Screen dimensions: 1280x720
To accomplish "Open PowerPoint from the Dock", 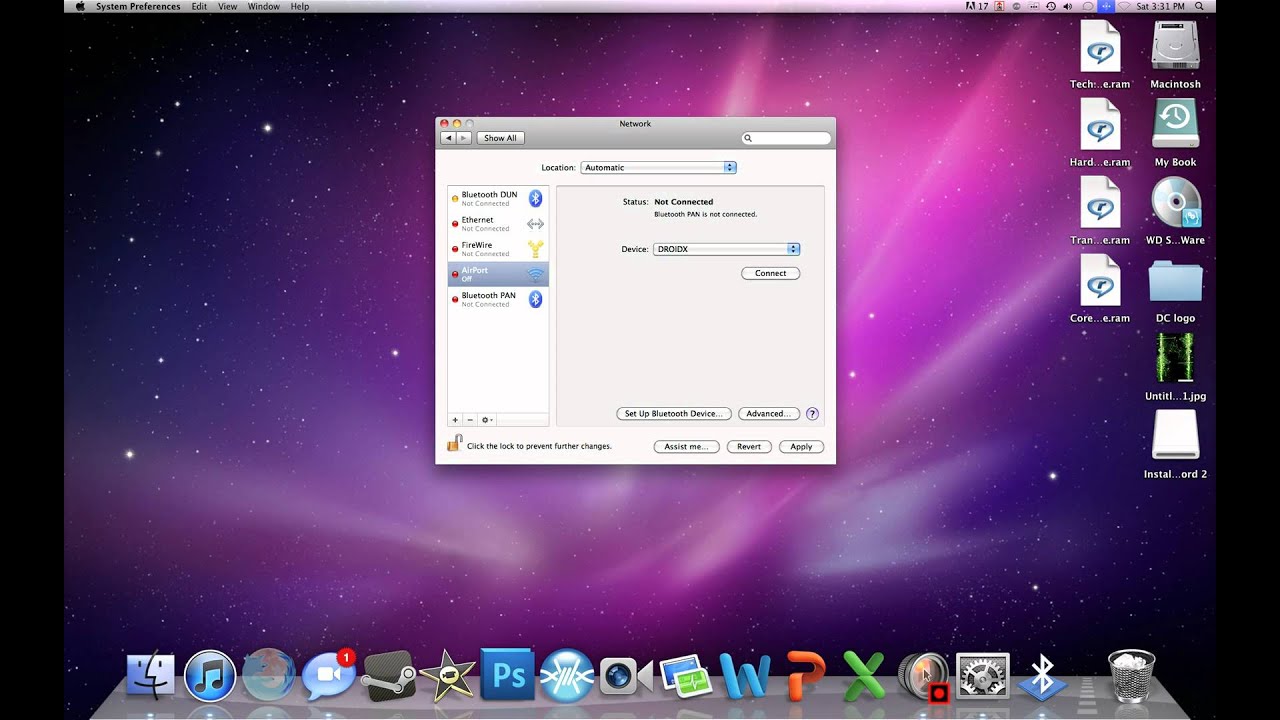I will (805, 677).
